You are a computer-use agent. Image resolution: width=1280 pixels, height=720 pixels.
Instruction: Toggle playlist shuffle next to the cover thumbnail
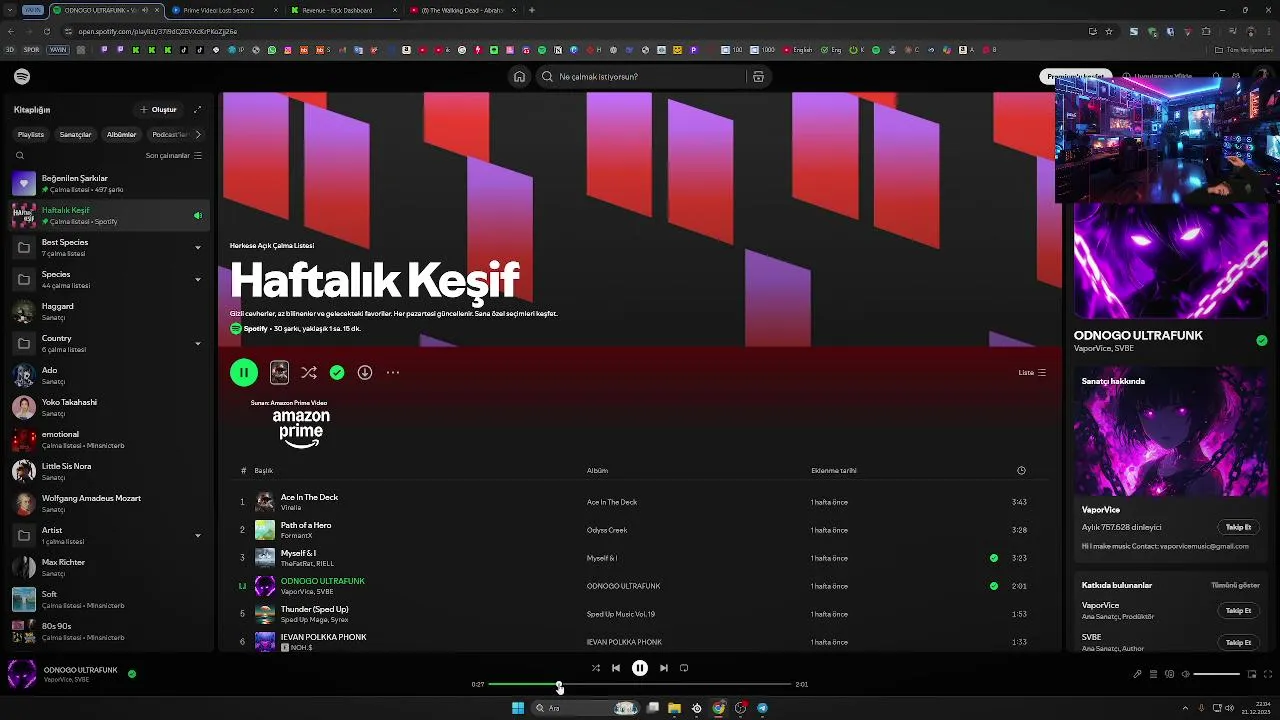click(x=309, y=373)
